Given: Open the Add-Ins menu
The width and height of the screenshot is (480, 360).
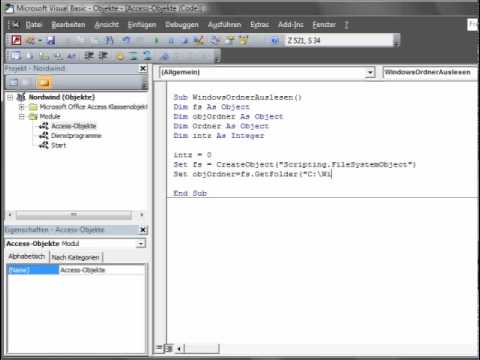Looking at the screenshot, I should 291,25.
